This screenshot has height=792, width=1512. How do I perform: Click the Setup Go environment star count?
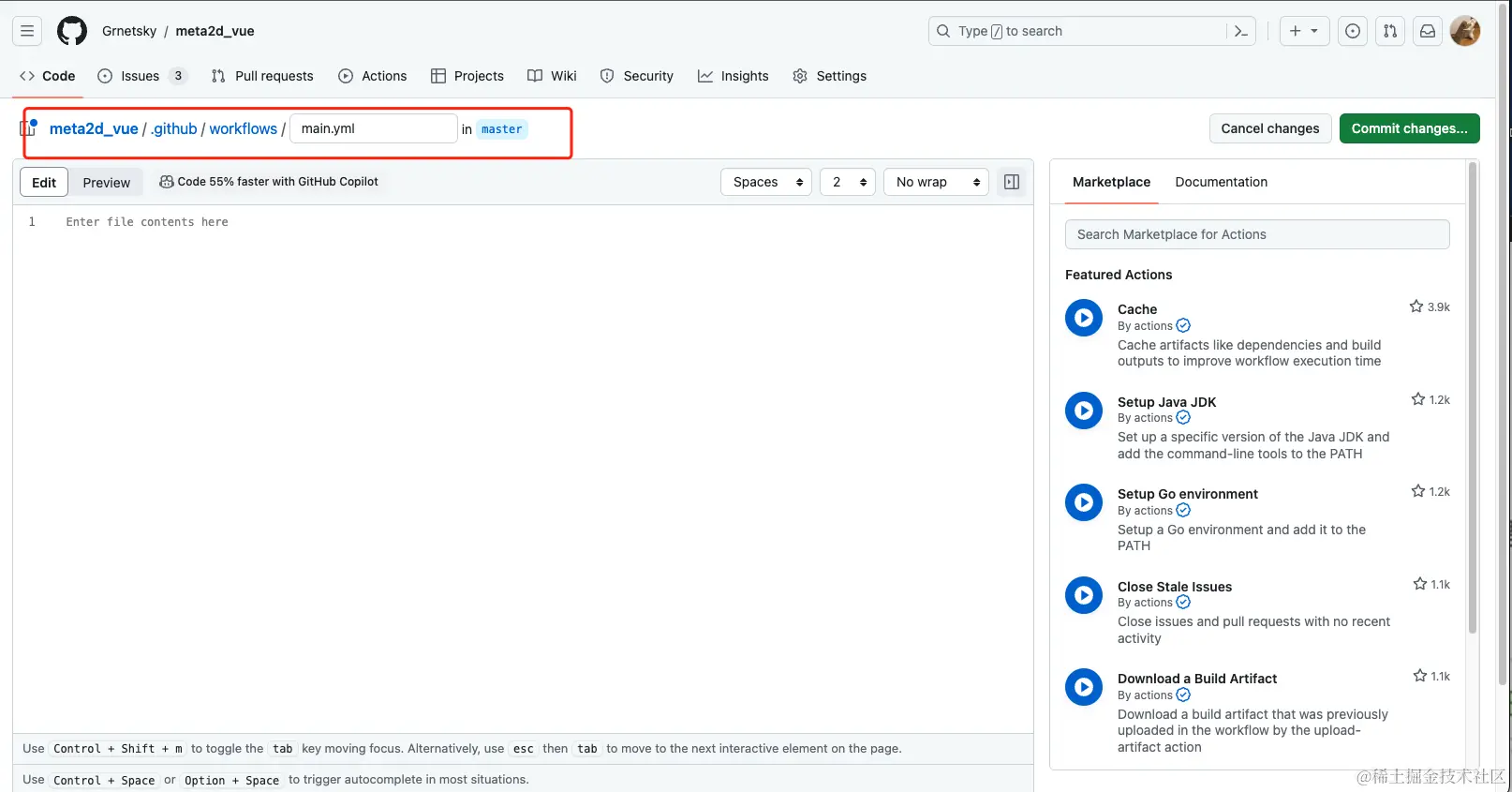click(x=1430, y=491)
